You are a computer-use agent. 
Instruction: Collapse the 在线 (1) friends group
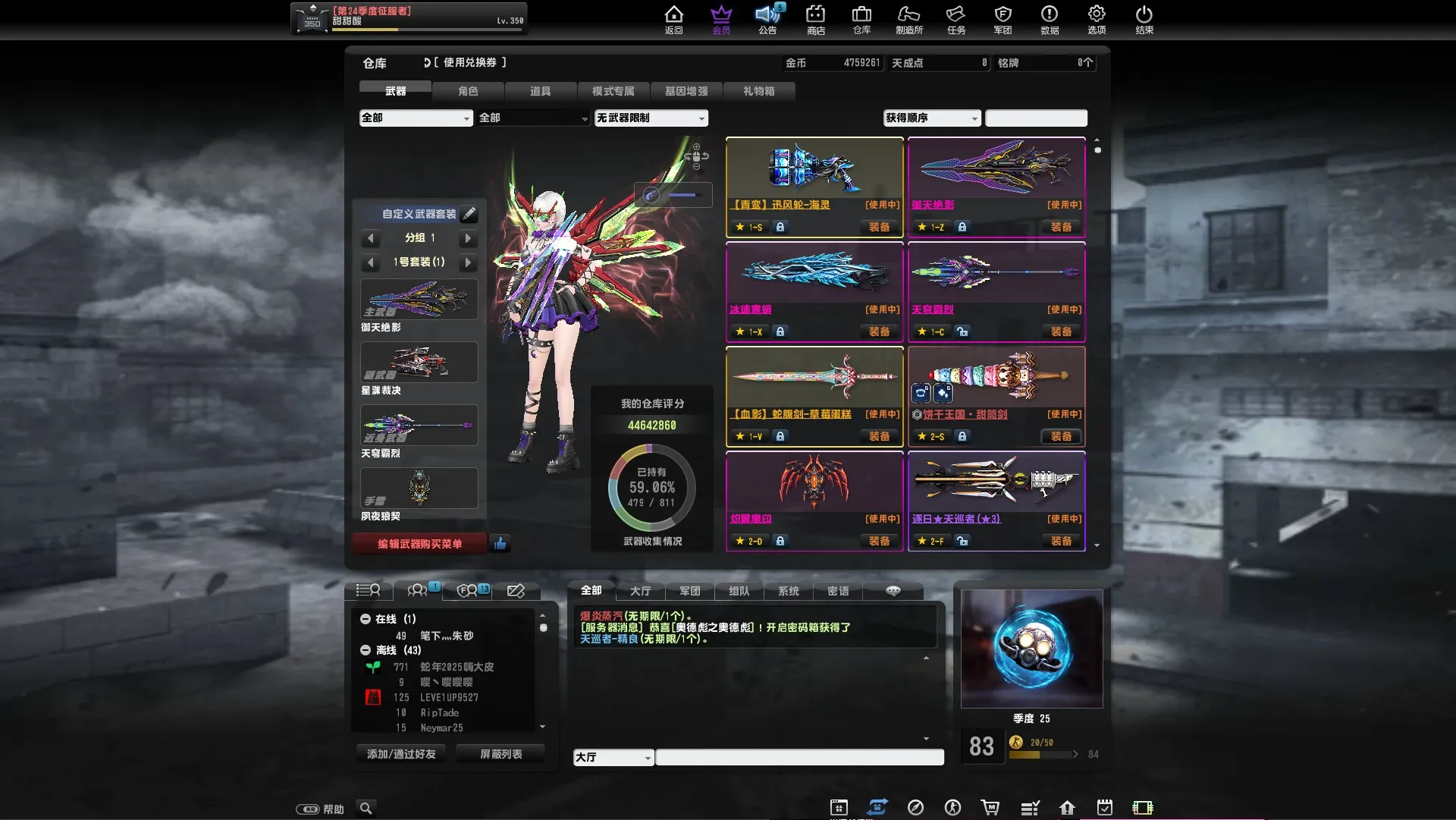coord(366,619)
